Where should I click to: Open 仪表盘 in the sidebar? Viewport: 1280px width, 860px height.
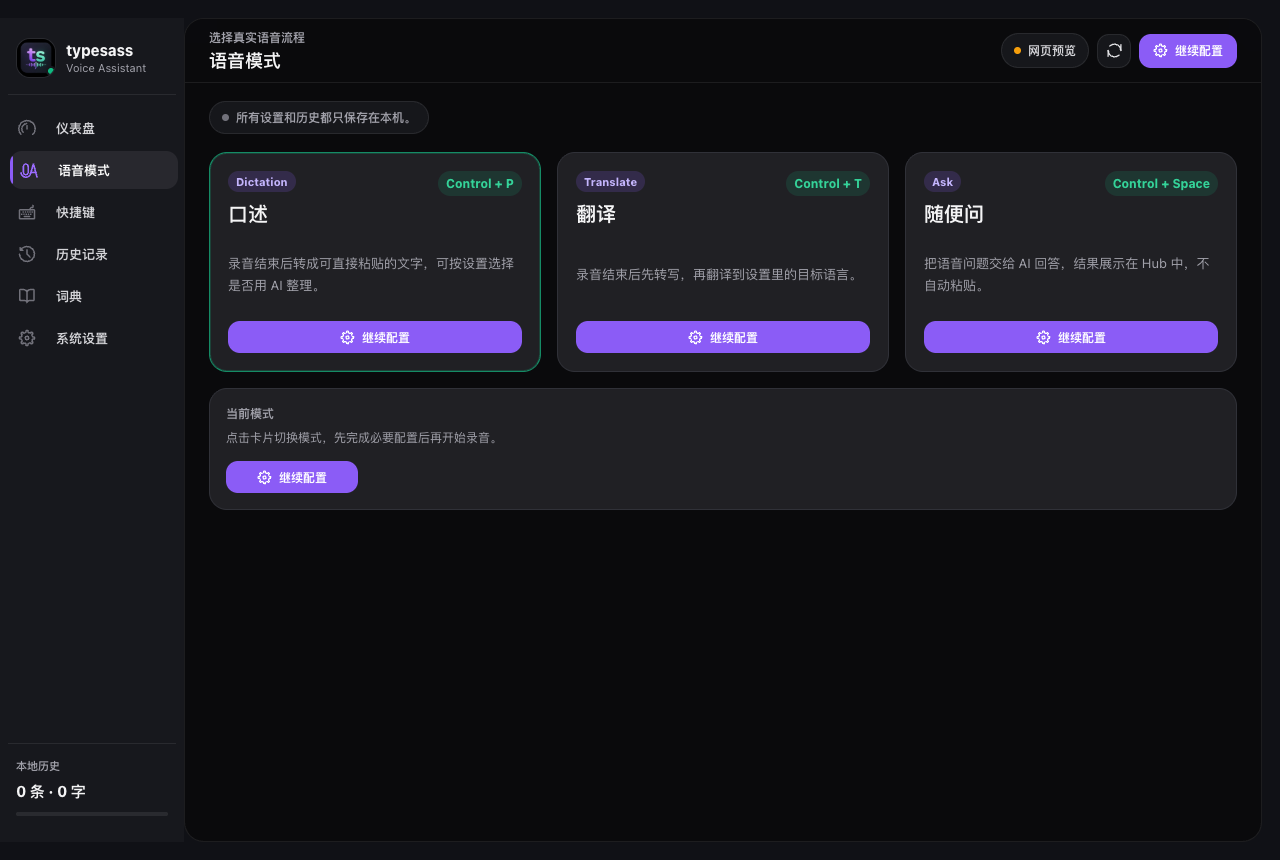94,128
